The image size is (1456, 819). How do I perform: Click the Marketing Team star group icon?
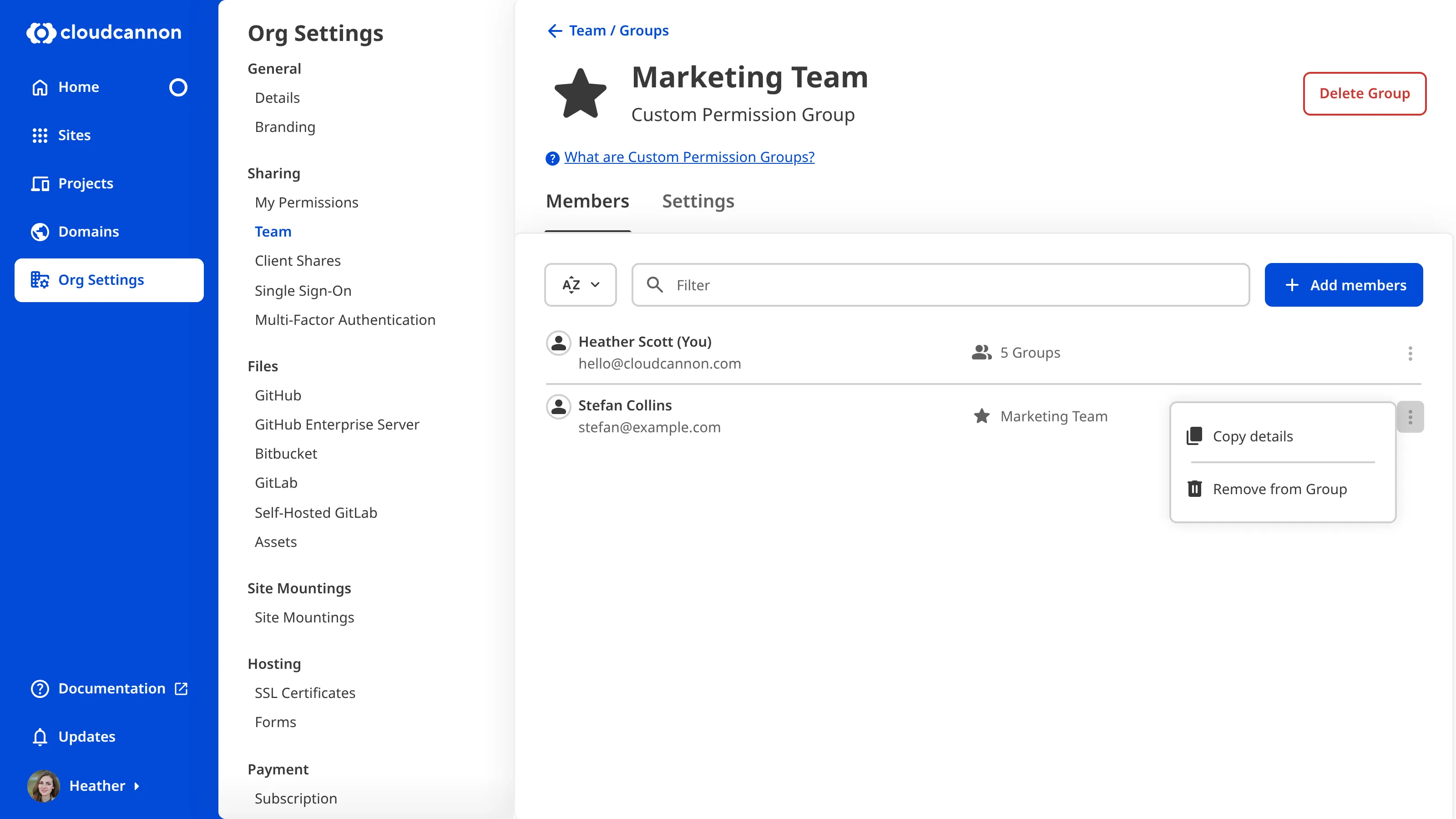point(580,93)
